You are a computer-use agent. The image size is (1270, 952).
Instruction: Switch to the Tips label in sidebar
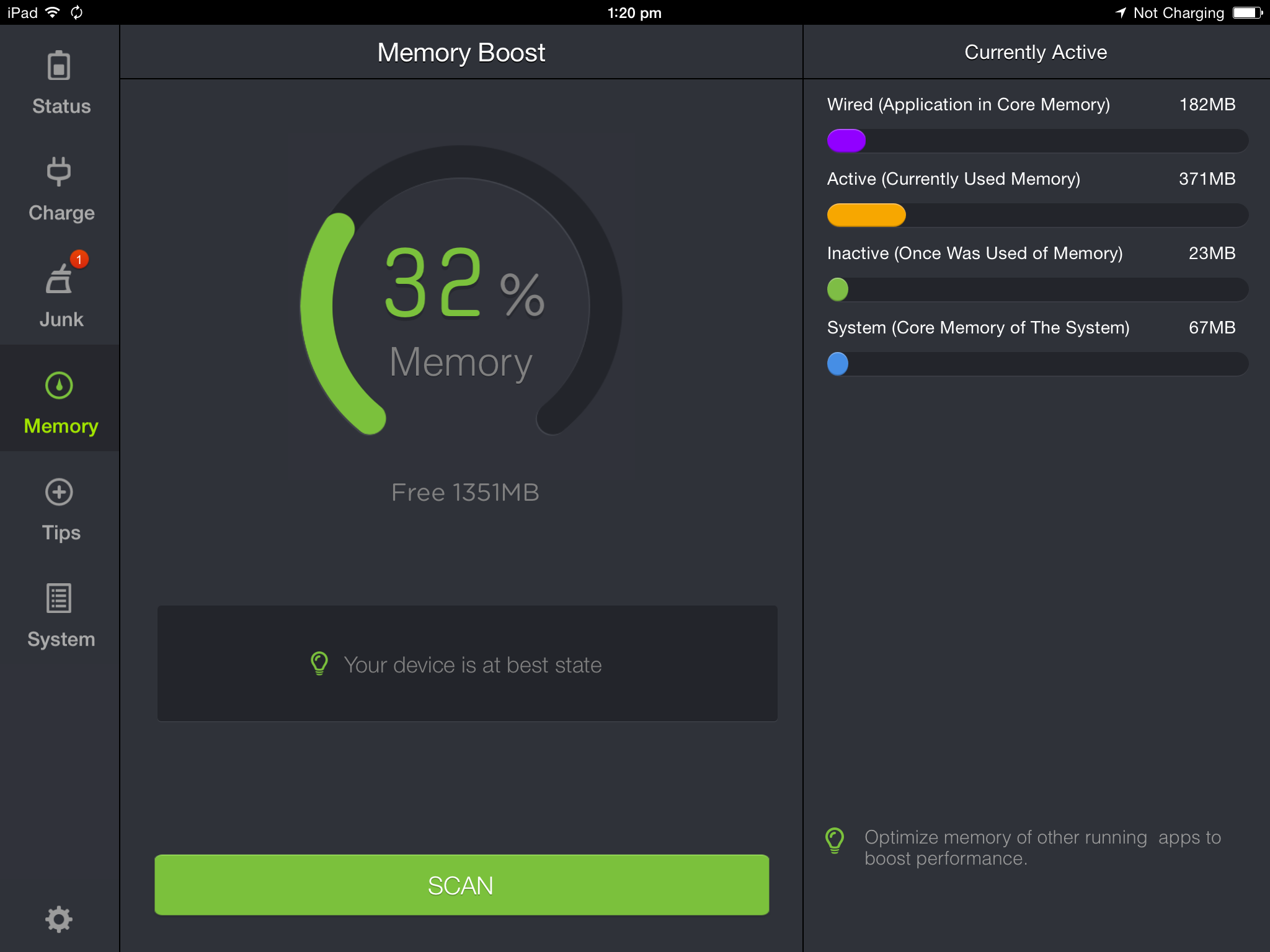tap(61, 532)
